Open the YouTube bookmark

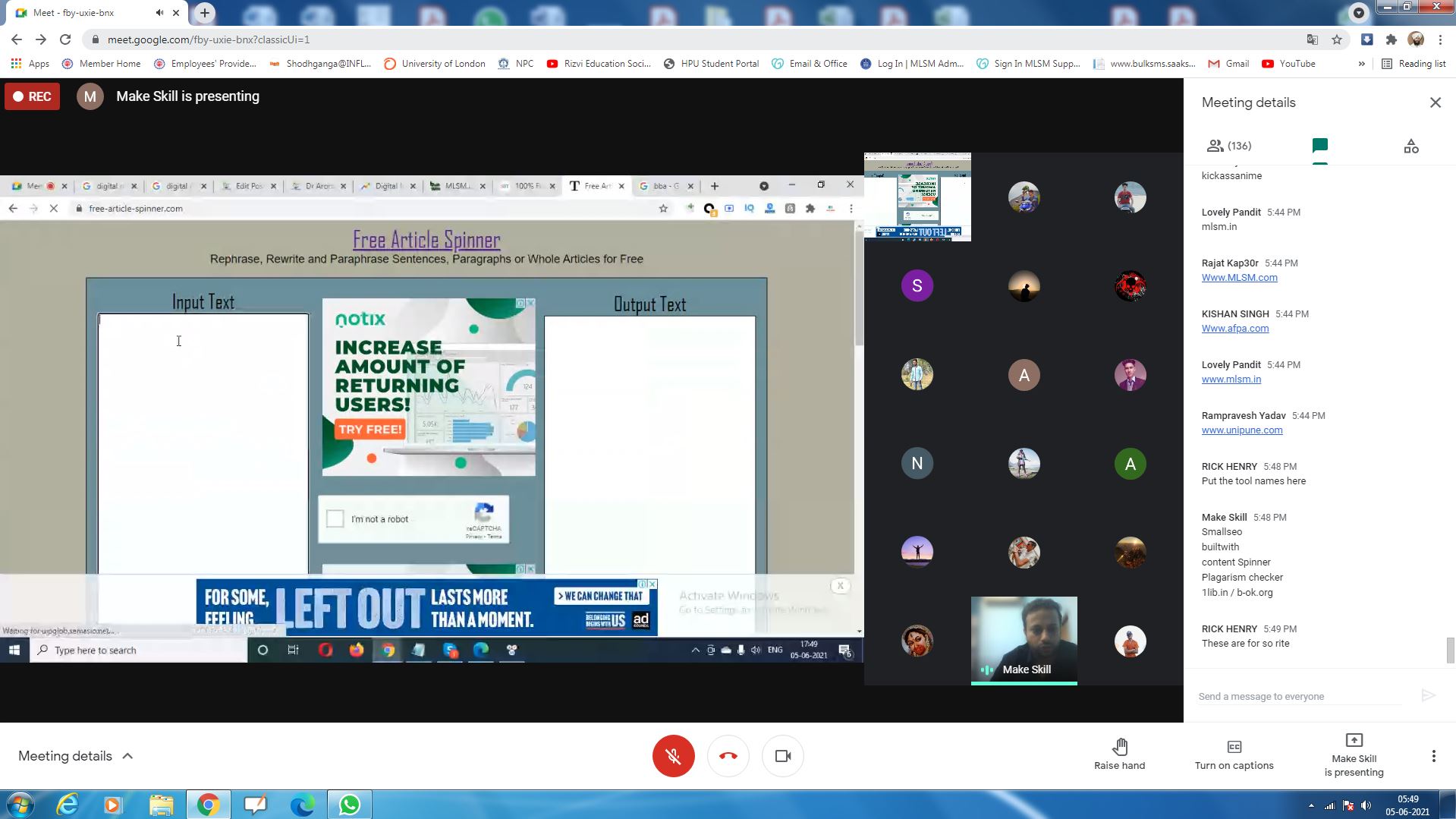coord(1288,64)
